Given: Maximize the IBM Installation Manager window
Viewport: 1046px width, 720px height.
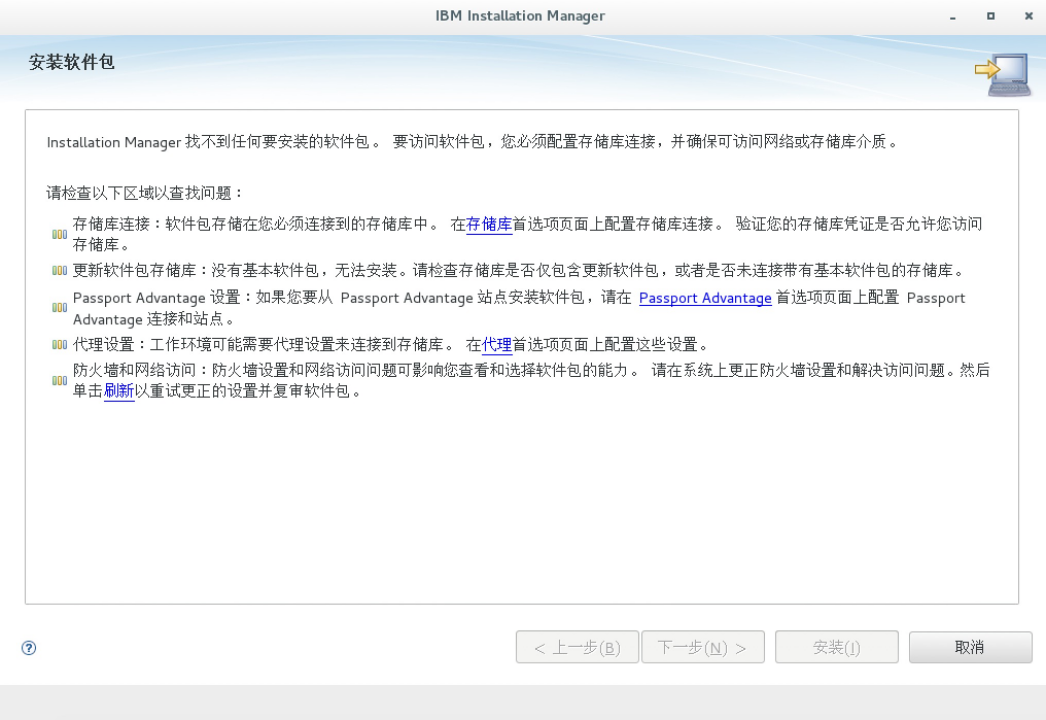Looking at the screenshot, I should [991, 17].
